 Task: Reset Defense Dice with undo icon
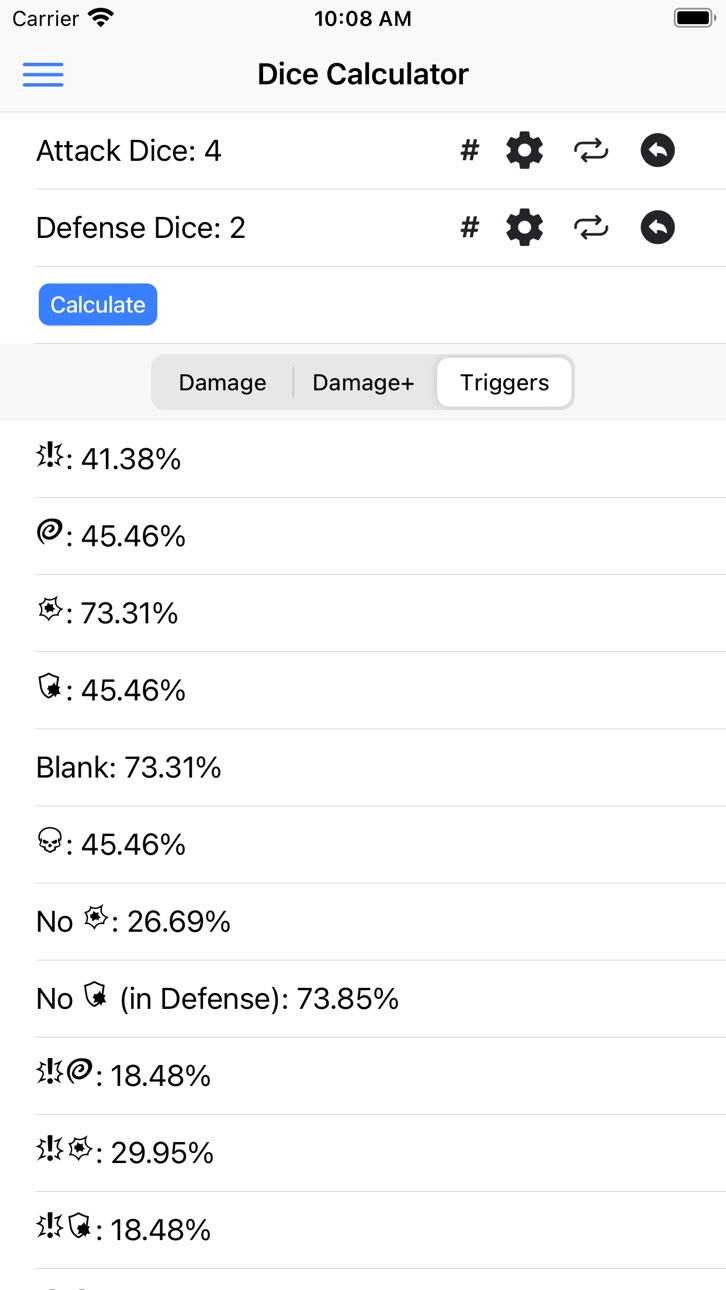coord(657,228)
